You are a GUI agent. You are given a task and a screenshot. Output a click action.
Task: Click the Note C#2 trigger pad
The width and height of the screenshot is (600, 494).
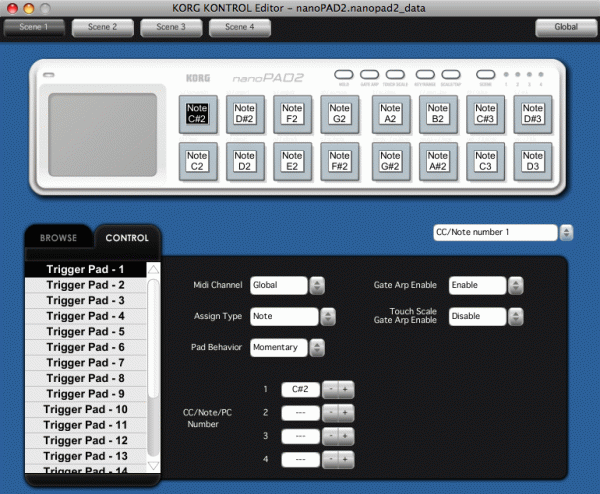click(197, 114)
